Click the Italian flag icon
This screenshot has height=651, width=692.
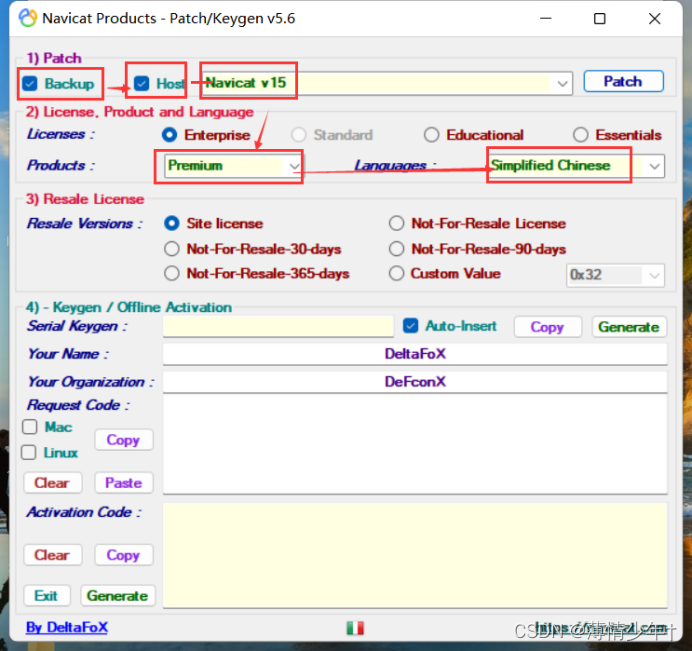click(355, 628)
